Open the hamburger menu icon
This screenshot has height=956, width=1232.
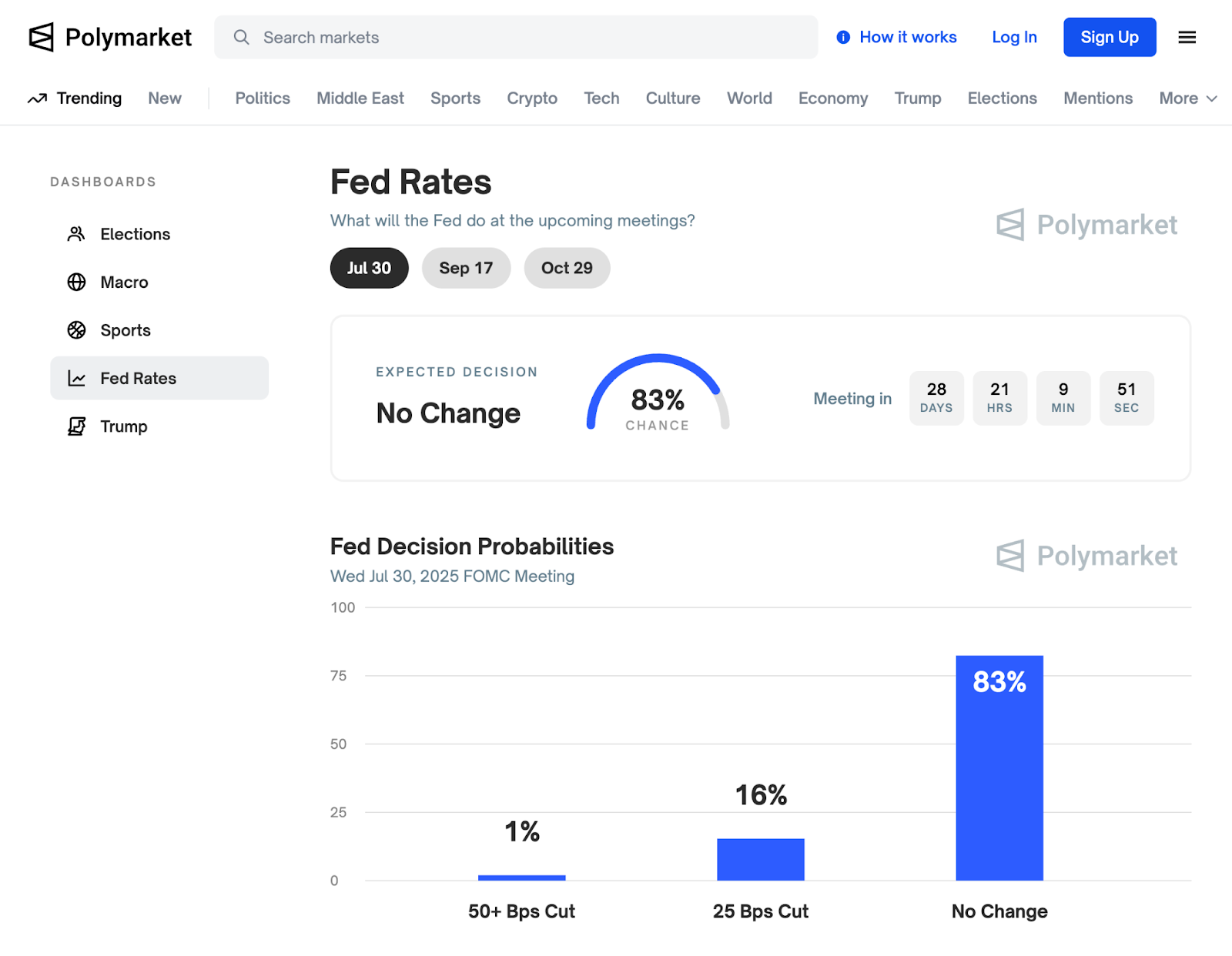[x=1187, y=37]
